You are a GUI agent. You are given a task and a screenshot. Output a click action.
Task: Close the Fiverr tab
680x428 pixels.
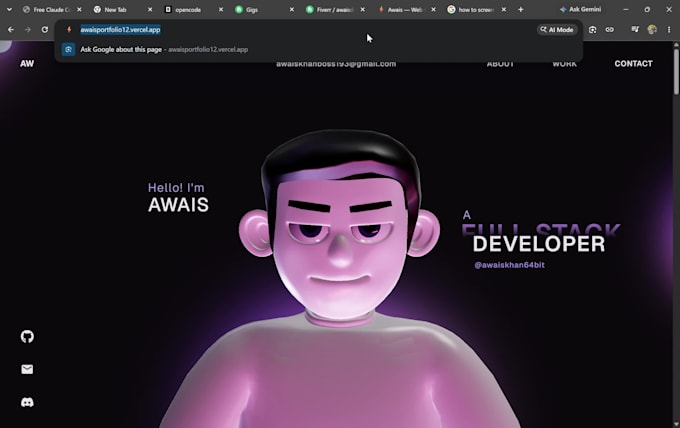tap(363, 9)
